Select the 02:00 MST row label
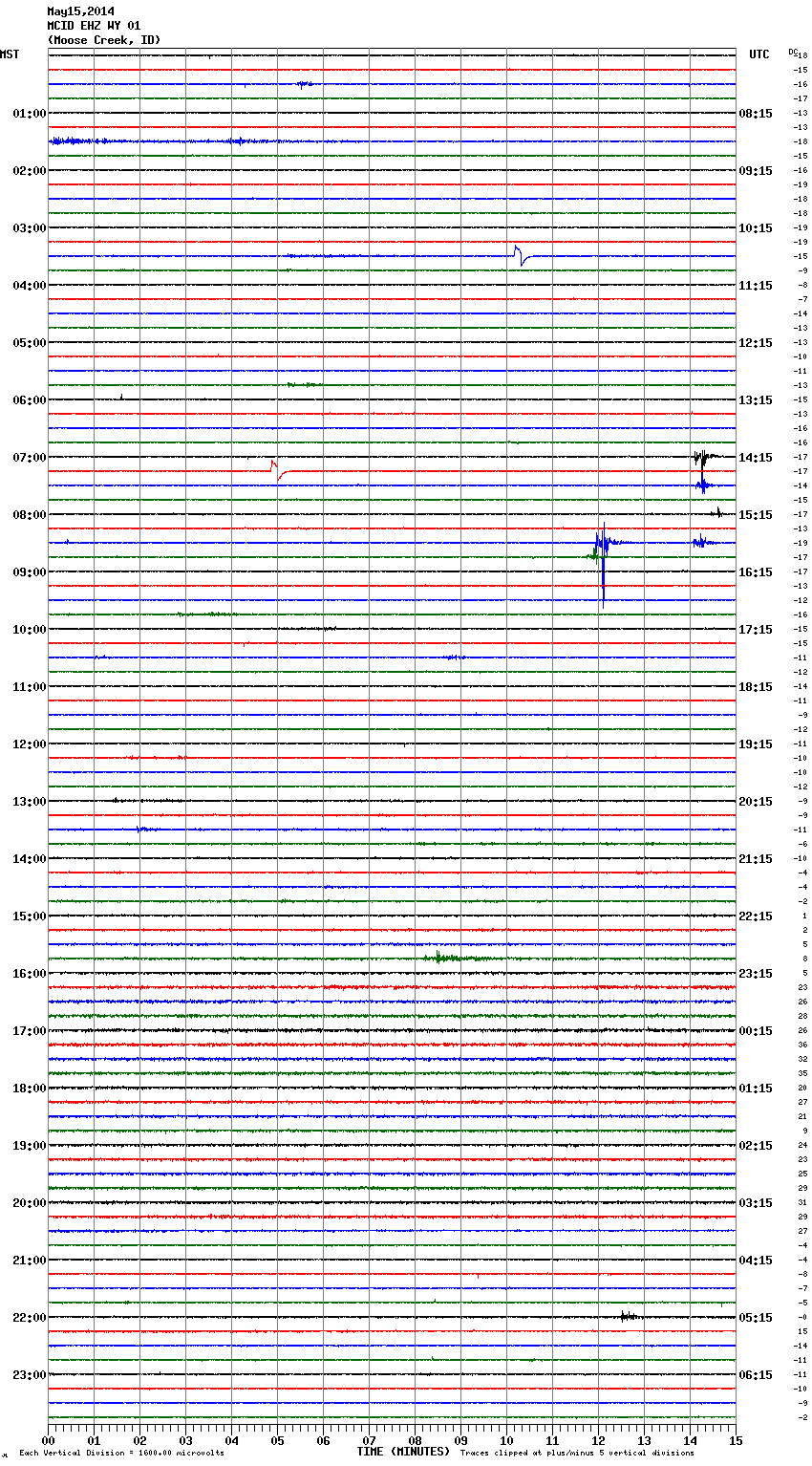 pos(30,171)
